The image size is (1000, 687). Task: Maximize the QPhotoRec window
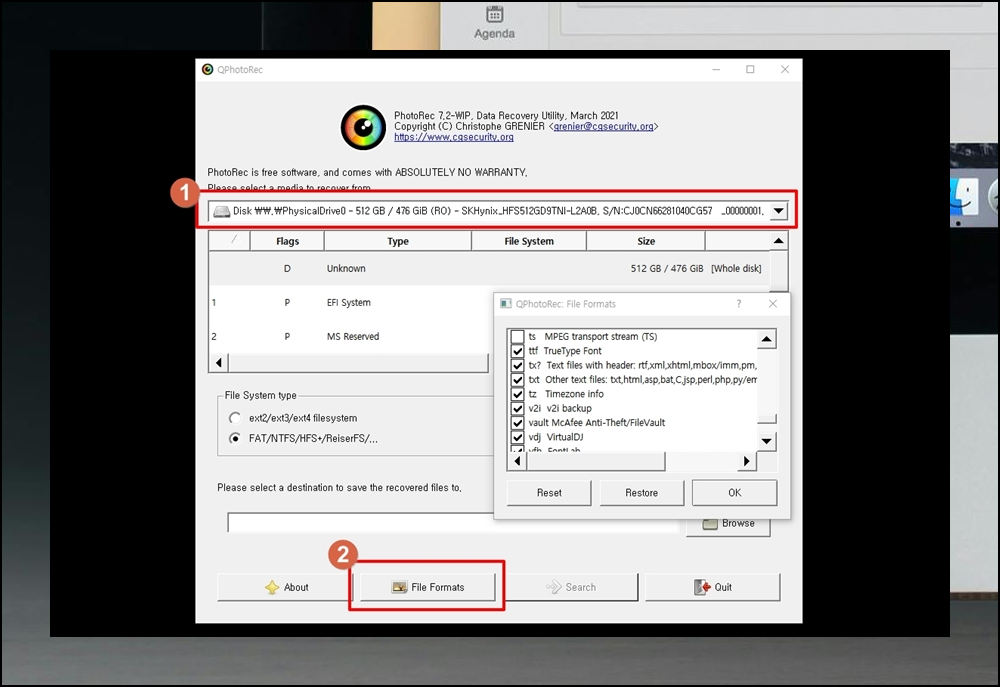[x=750, y=70]
